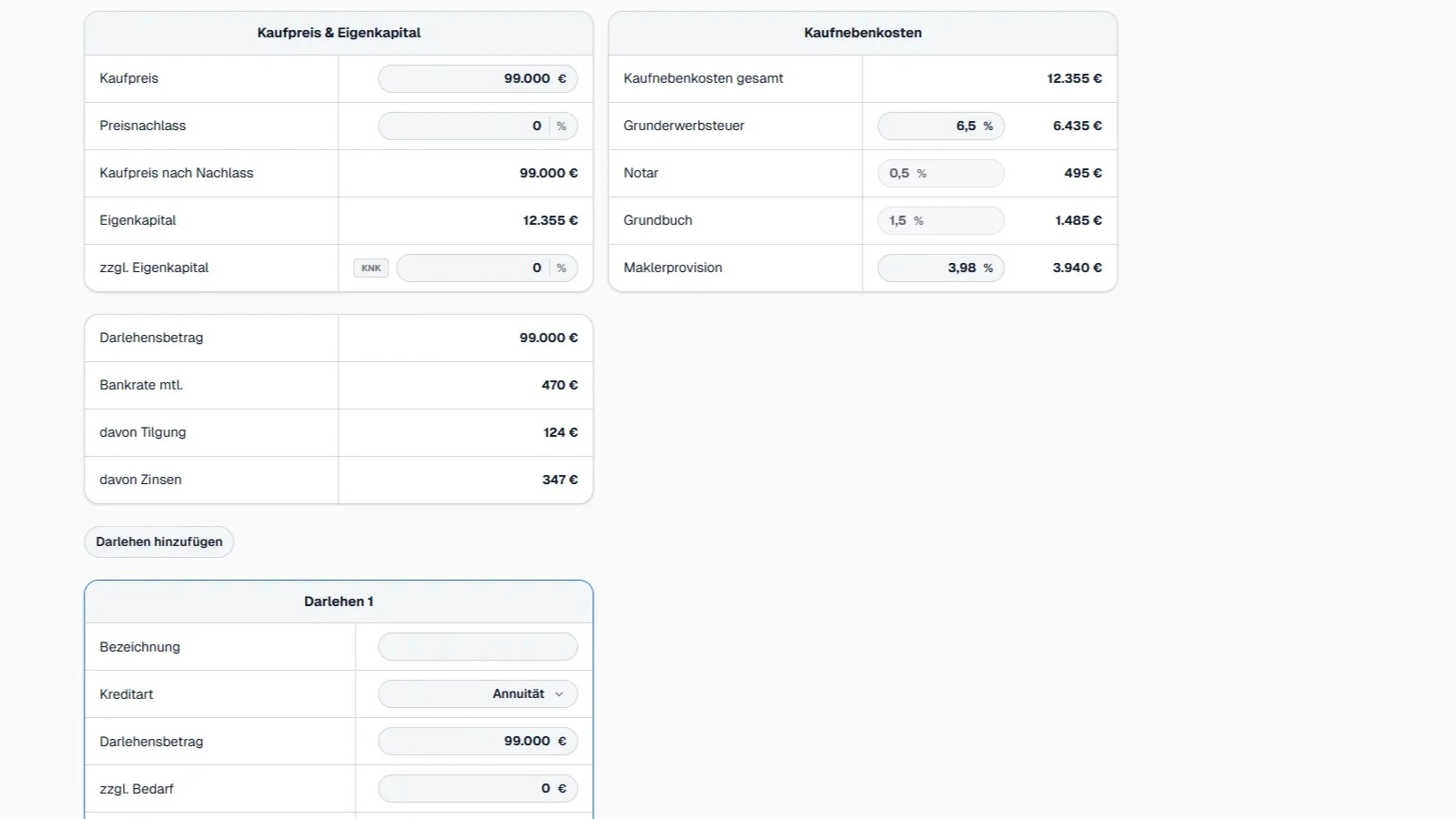Click the Grundbuch label
1456x819 pixels.
pos(658,220)
